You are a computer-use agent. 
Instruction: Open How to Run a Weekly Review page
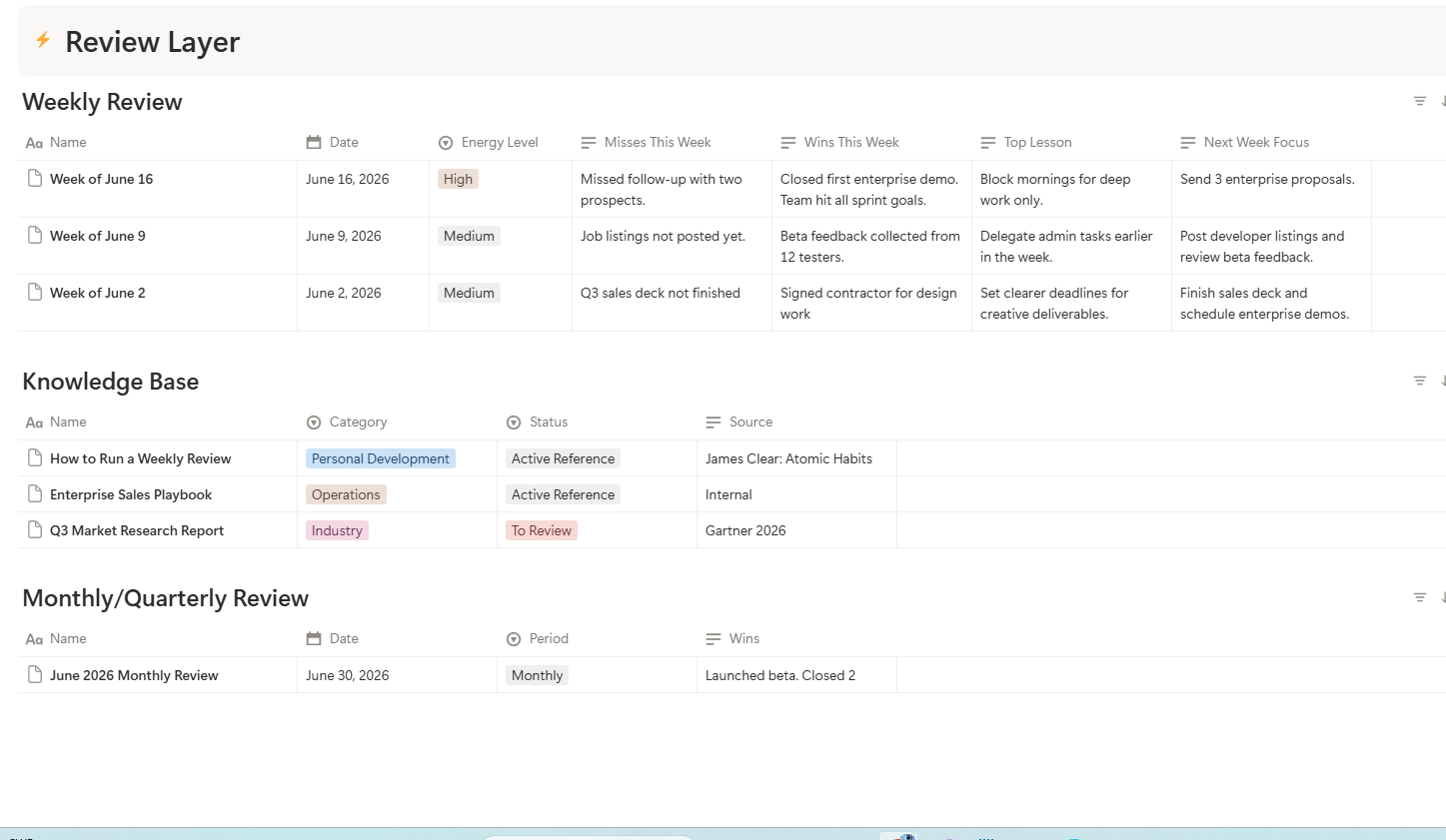[140, 458]
